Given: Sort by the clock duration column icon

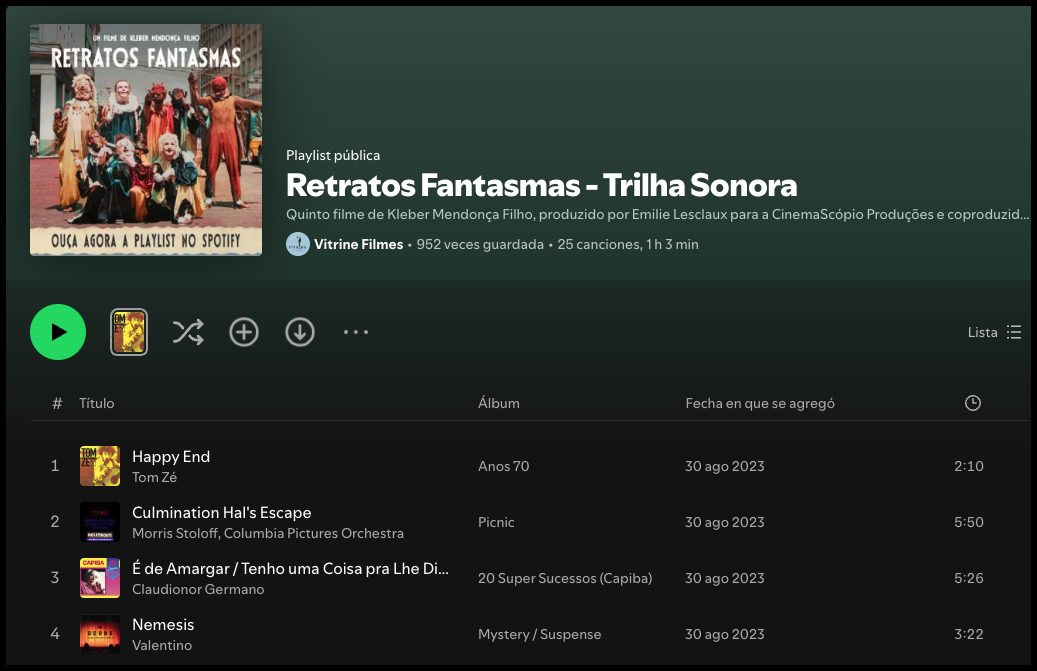Looking at the screenshot, I should (x=973, y=403).
